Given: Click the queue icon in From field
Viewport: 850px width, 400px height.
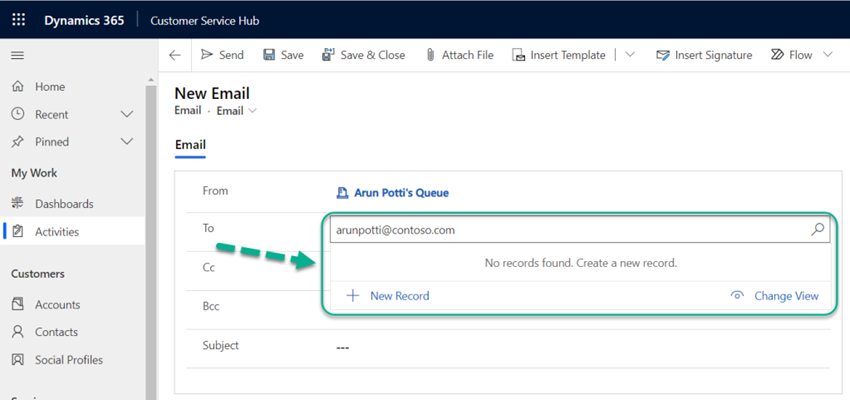Looking at the screenshot, I should (x=342, y=192).
